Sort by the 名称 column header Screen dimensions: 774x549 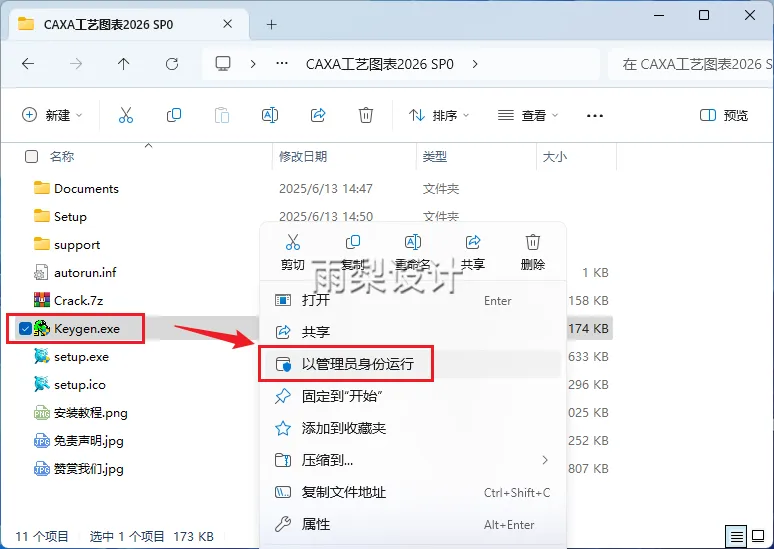coord(62,157)
